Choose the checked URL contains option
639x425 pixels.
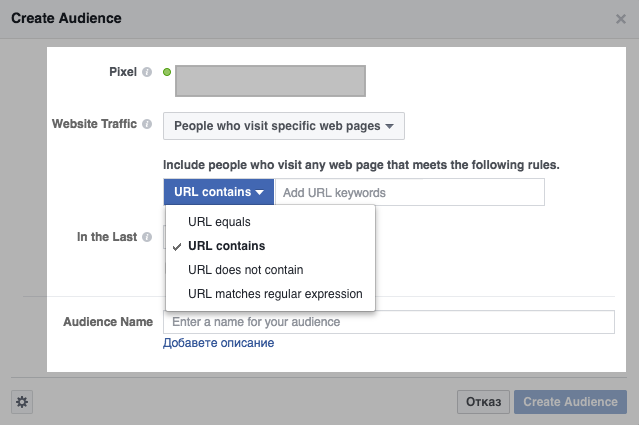click(270, 246)
